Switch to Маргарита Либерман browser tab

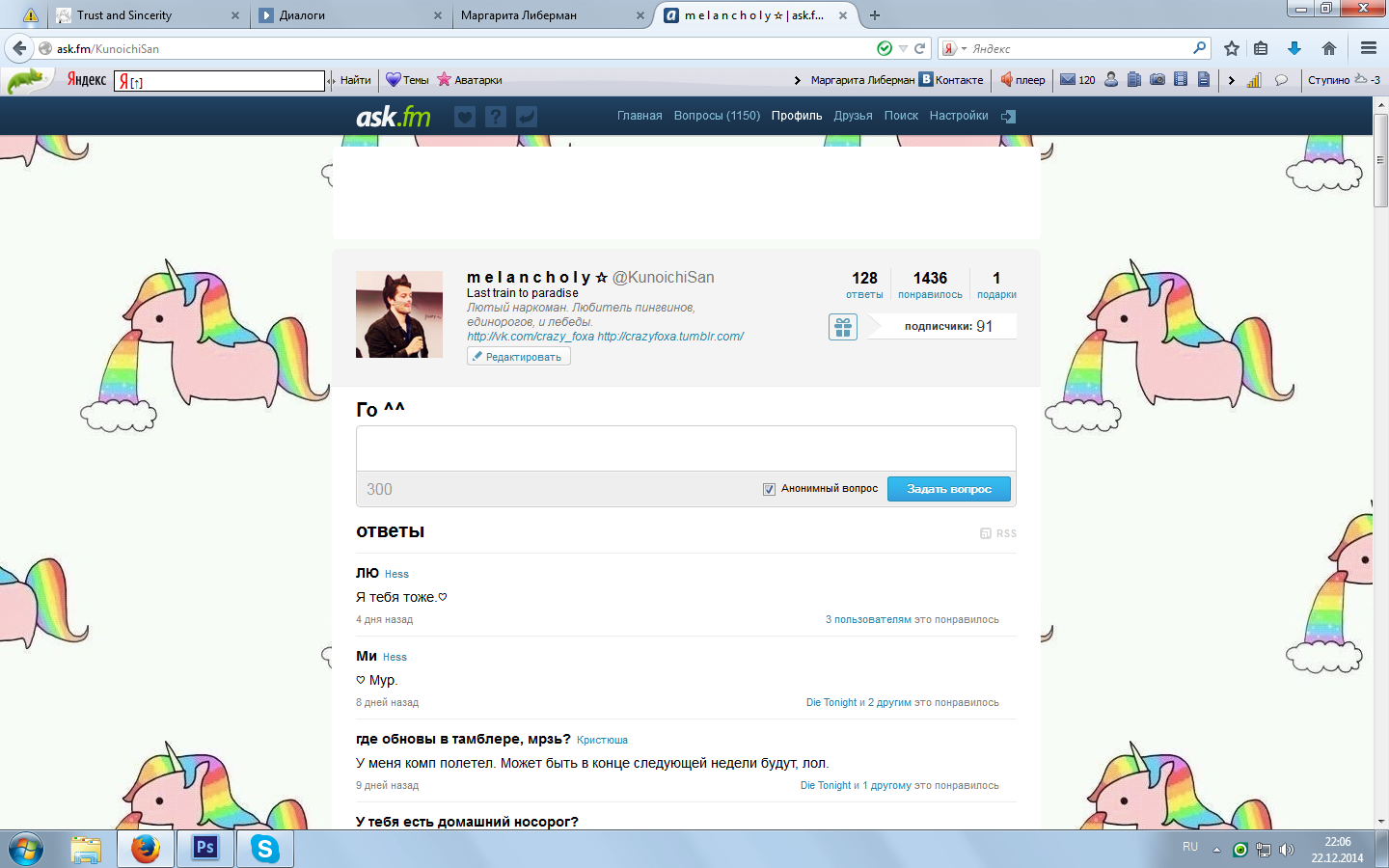click(x=552, y=15)
